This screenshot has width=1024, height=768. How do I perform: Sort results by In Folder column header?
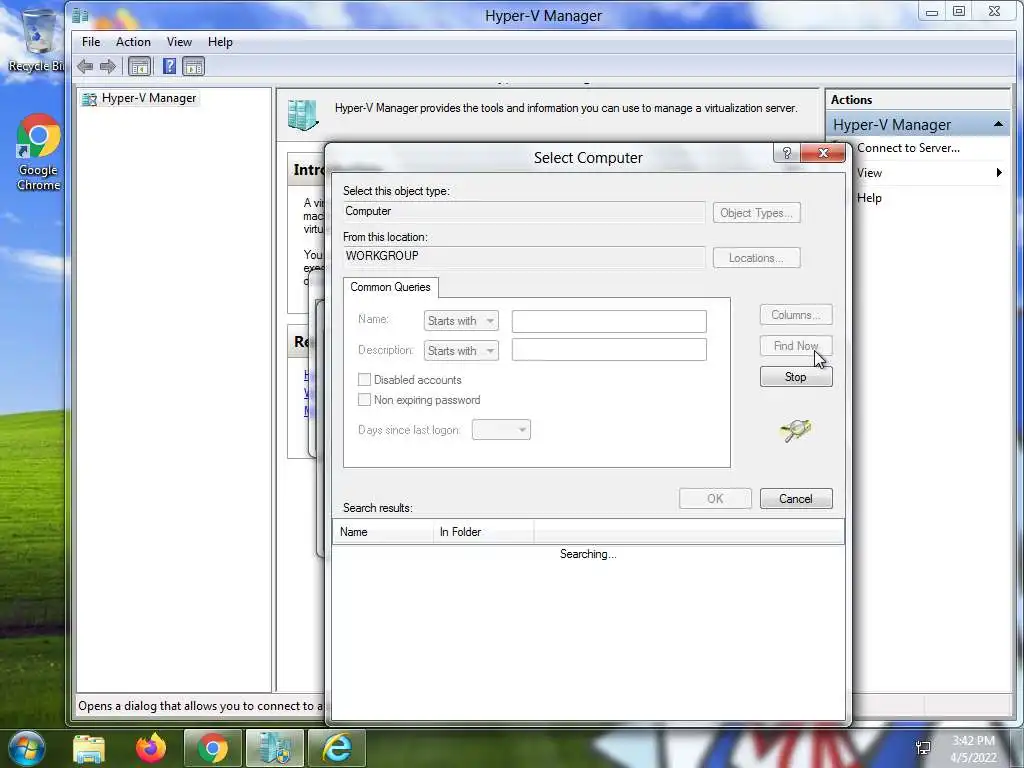[x=483, y=532]
